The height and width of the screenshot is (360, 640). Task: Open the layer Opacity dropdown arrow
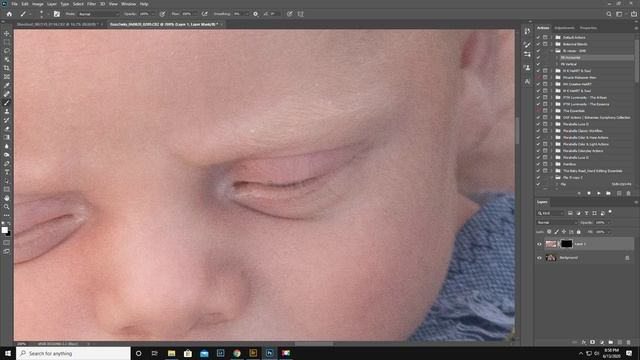pos(609,222)
